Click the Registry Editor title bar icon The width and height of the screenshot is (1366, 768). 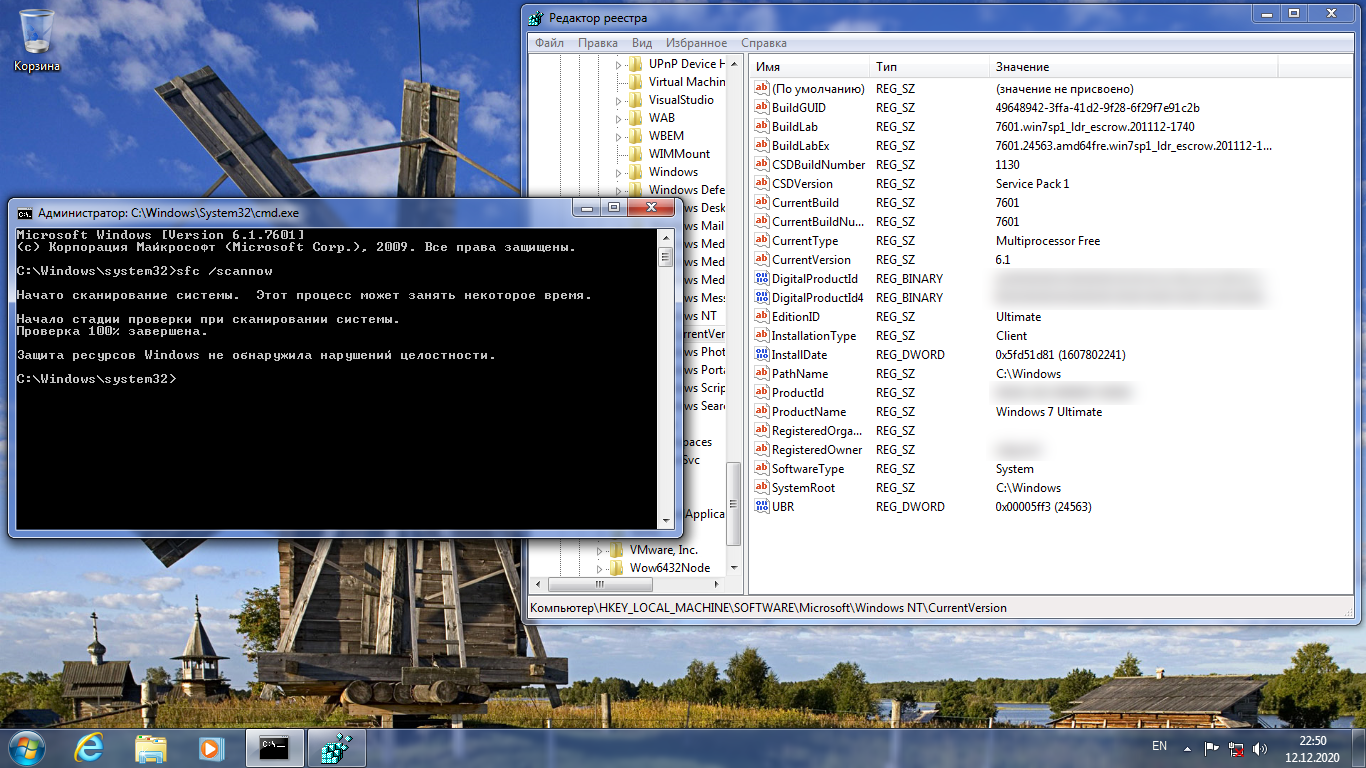(x=536, y=18)
